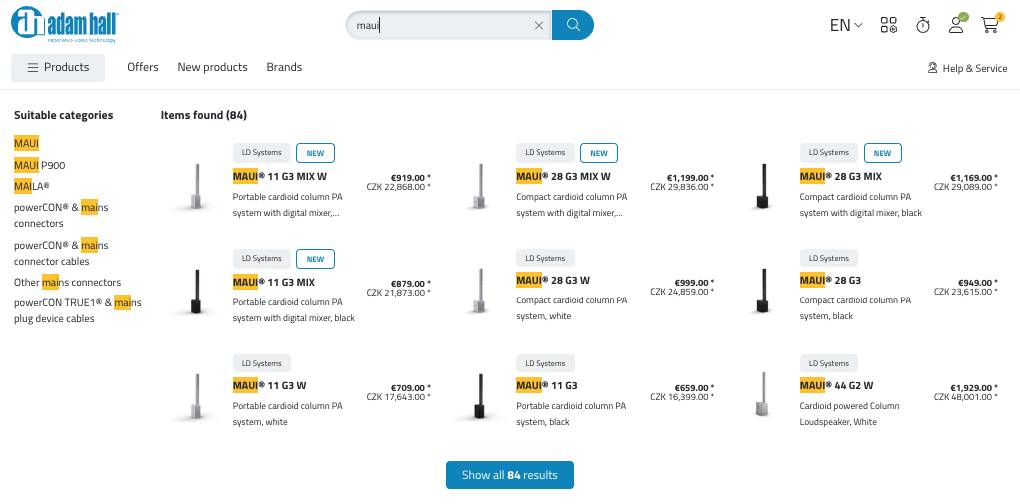The height and width of the screenshot is (504, 1020).
Task: Open the Brands menu item
Action: tap(284, 67)
